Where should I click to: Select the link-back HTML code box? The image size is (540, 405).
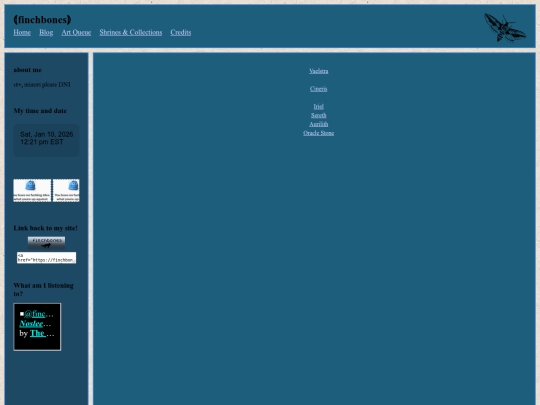tap(46, 258)
